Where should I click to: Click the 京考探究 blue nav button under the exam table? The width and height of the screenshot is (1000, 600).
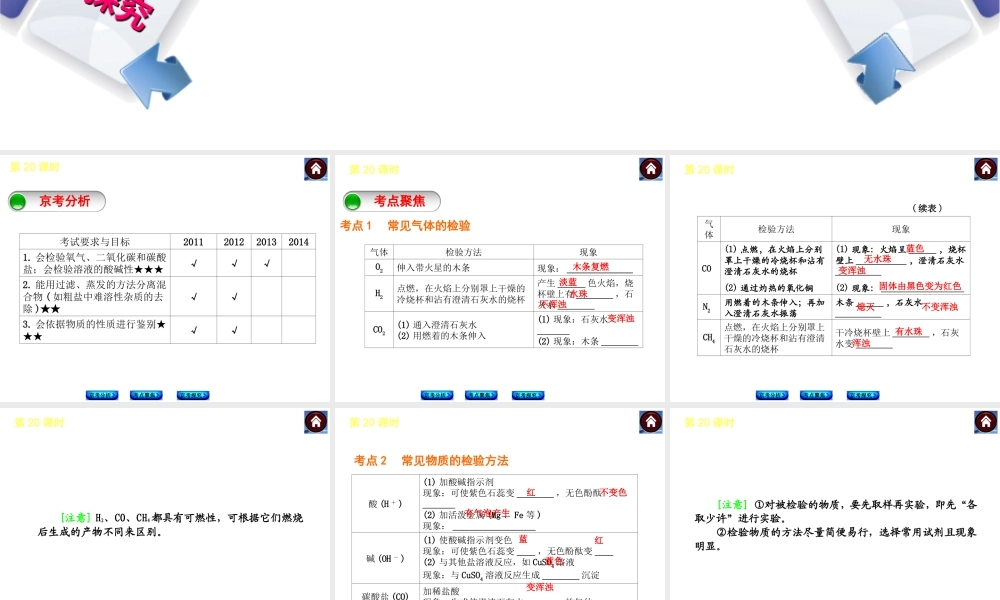(193, 395)
